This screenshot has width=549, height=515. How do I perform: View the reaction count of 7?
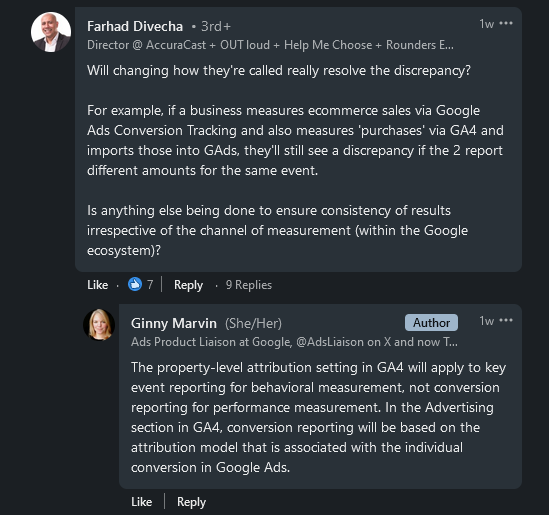pos(150,285)
